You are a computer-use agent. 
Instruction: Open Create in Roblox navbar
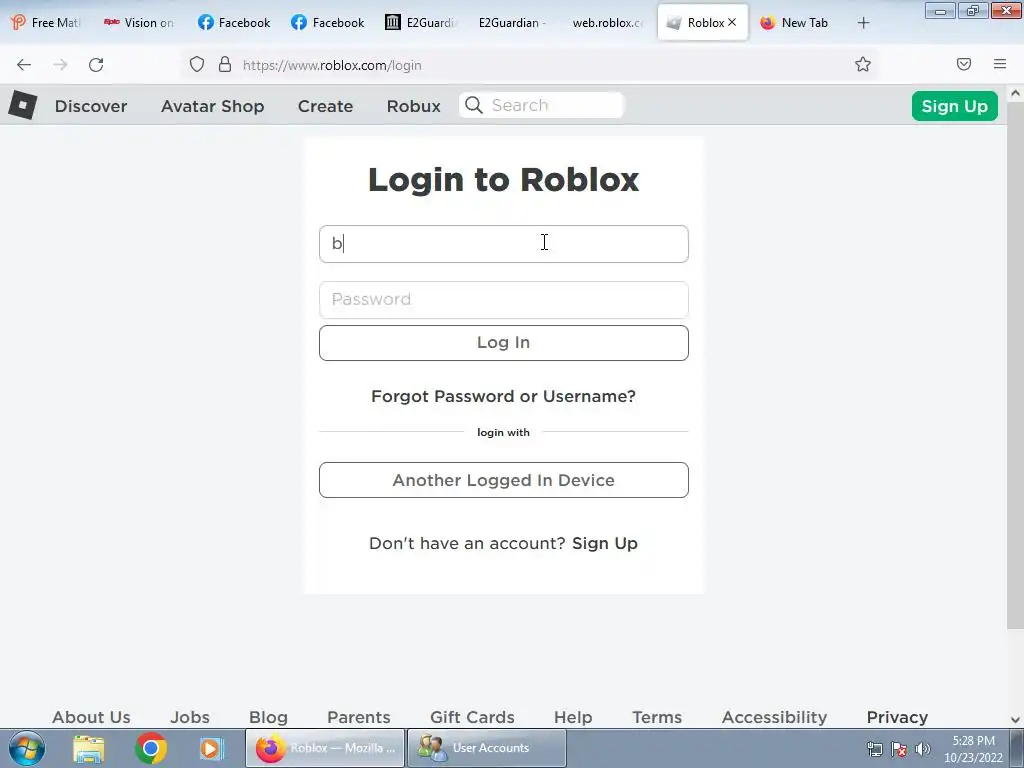pyautogui.click(x=325, y=106)
